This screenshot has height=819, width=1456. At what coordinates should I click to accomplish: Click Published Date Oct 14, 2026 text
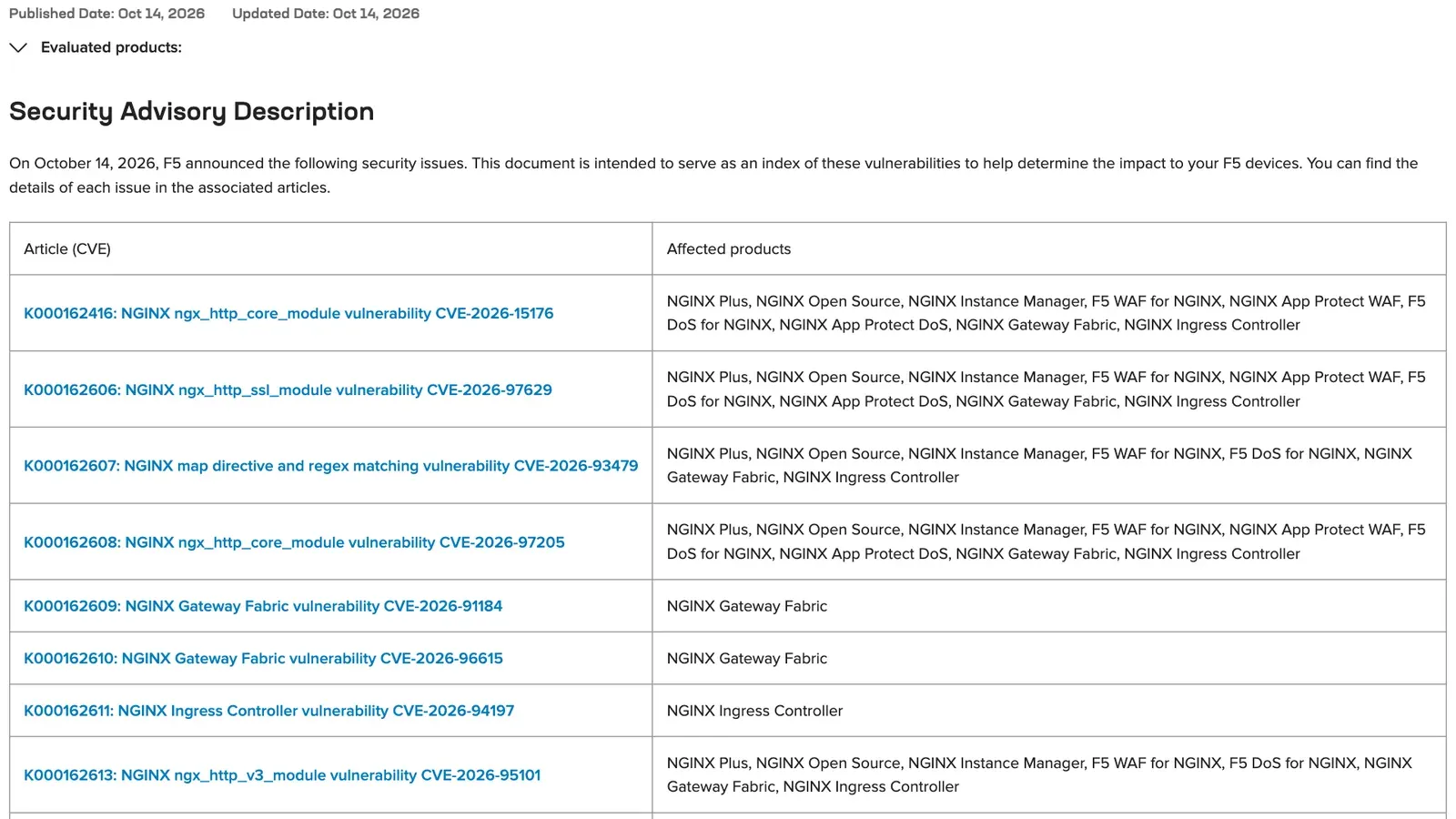coord(106,14)
